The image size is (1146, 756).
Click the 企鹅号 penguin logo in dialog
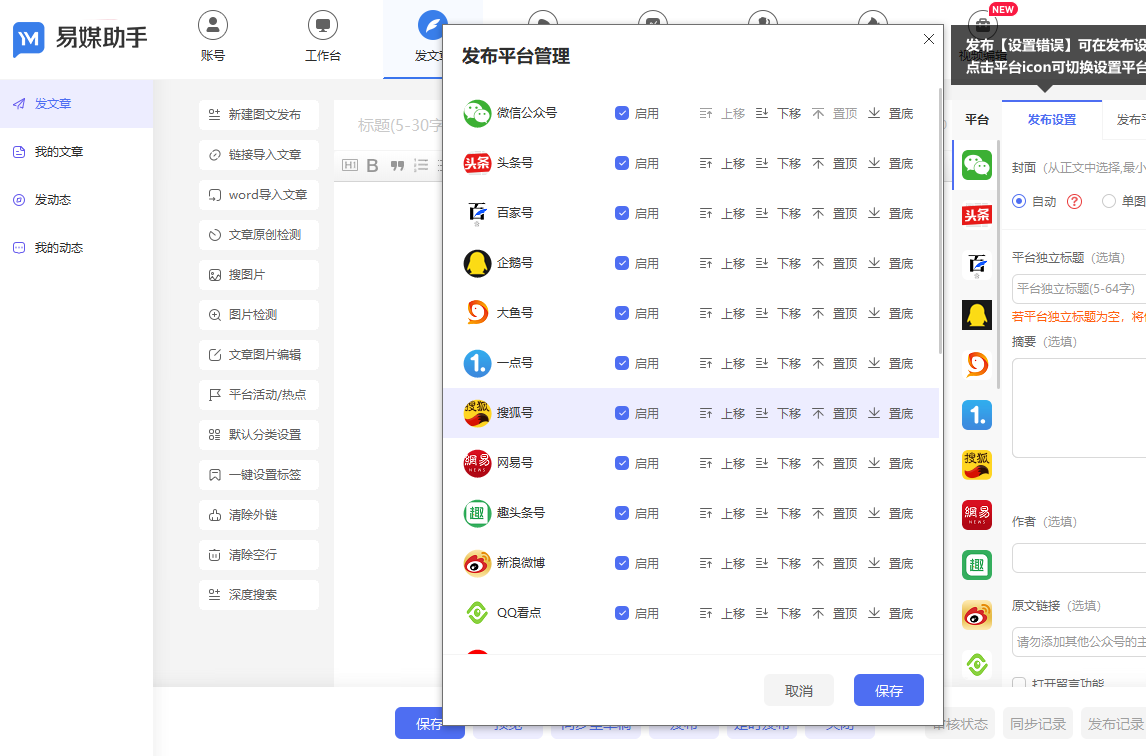pyautogui.click(x=477, y=263)
